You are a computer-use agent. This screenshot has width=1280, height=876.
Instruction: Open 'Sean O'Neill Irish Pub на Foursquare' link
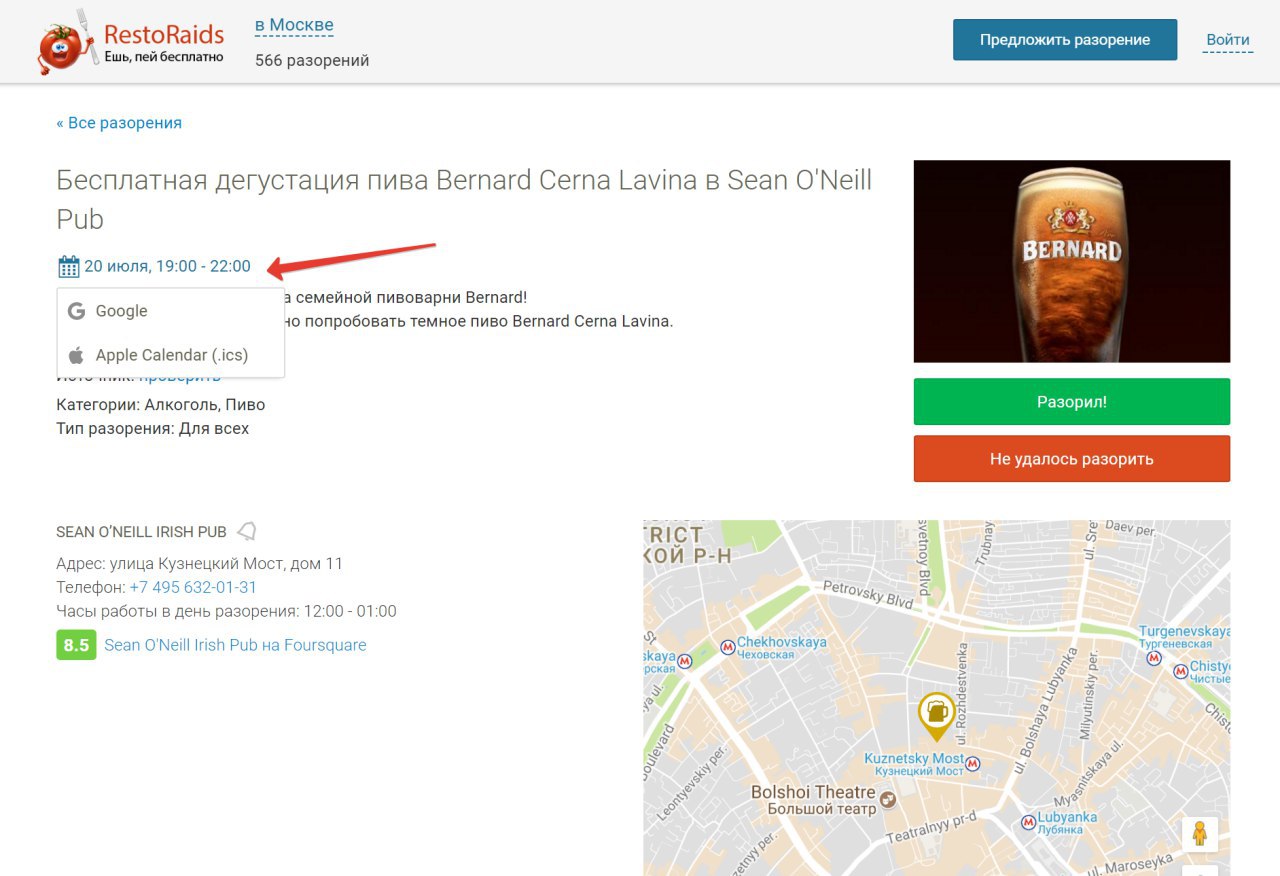pyautogui.click(x=235, y=645)
